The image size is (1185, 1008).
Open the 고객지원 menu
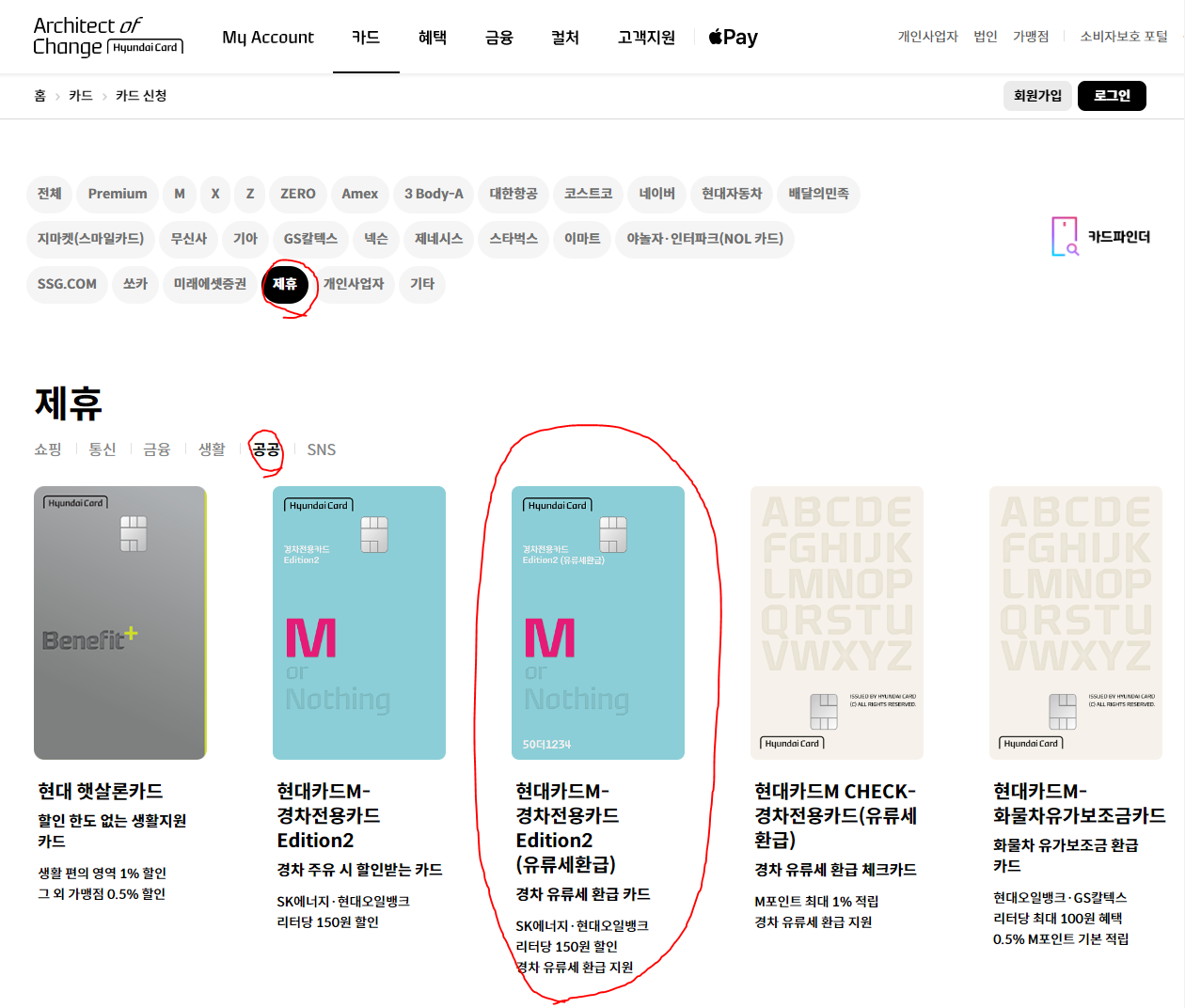point(646,38)
